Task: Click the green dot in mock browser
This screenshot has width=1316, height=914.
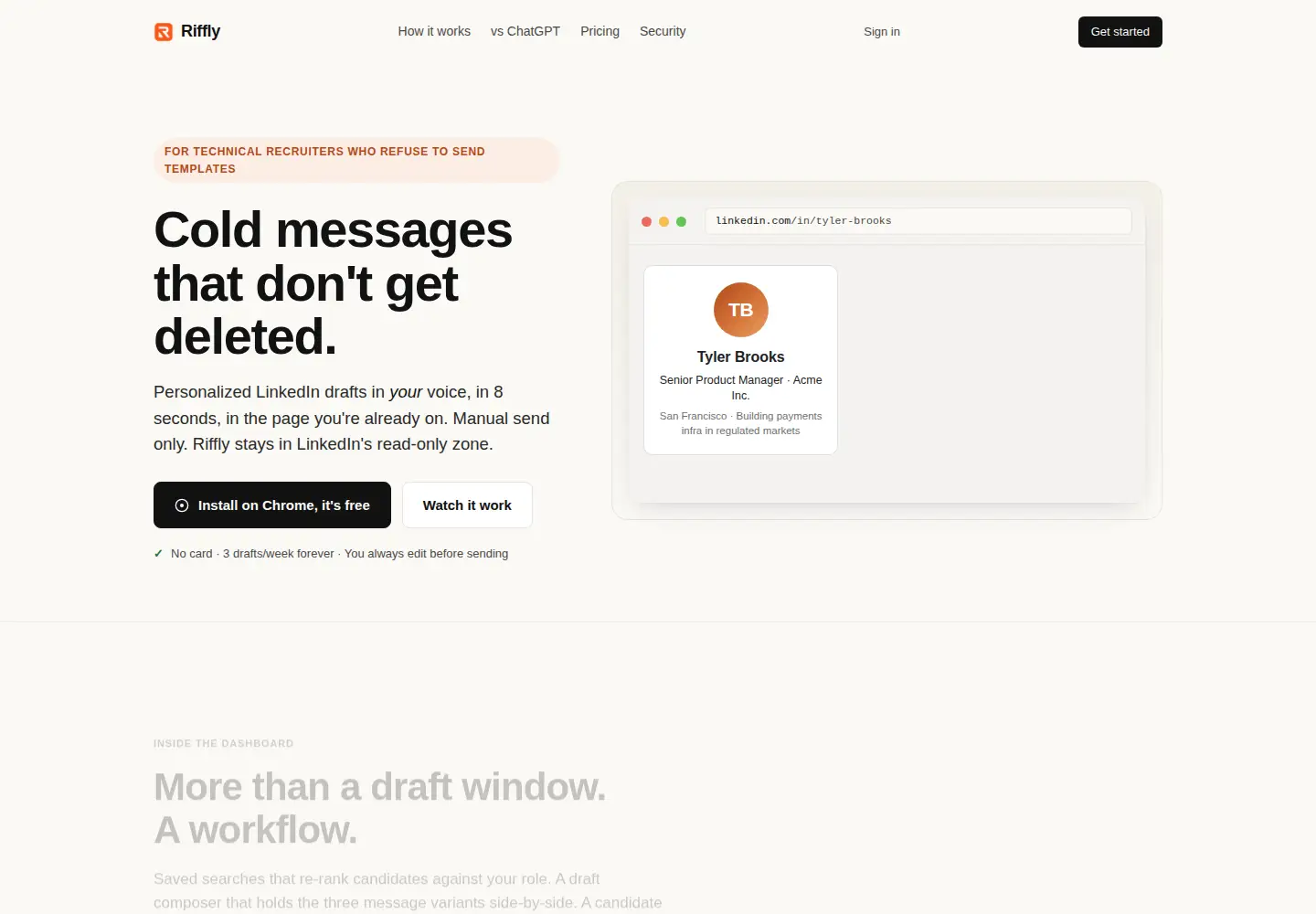Action: (681, 221)
